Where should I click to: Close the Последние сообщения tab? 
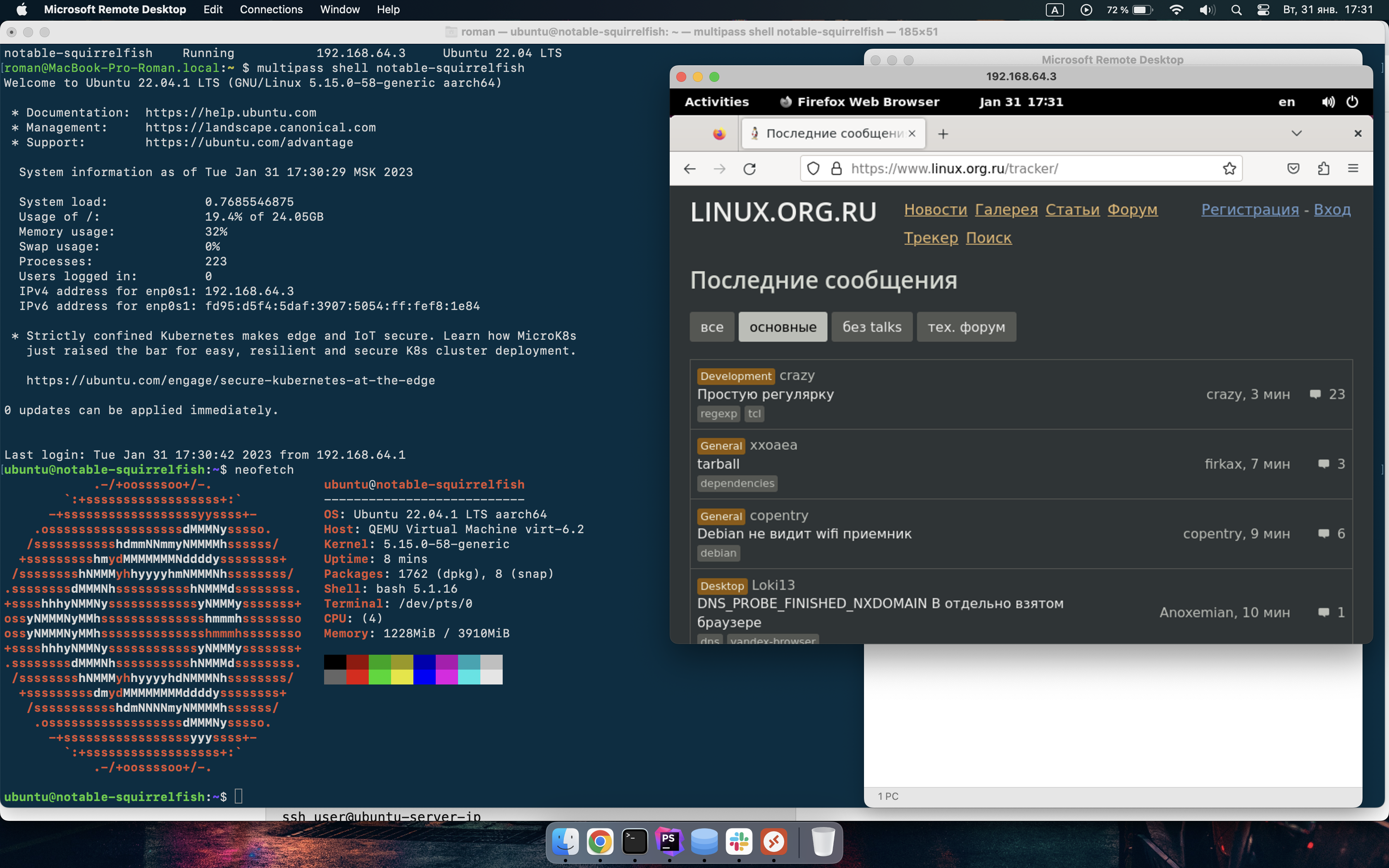point(912,134)
